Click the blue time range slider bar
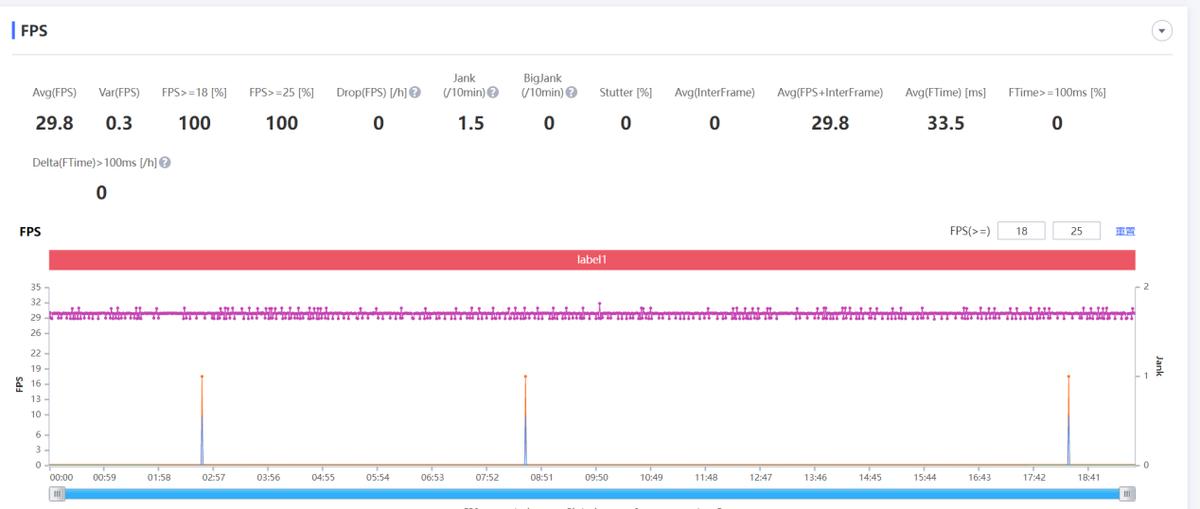 click(x=592, y=493)
